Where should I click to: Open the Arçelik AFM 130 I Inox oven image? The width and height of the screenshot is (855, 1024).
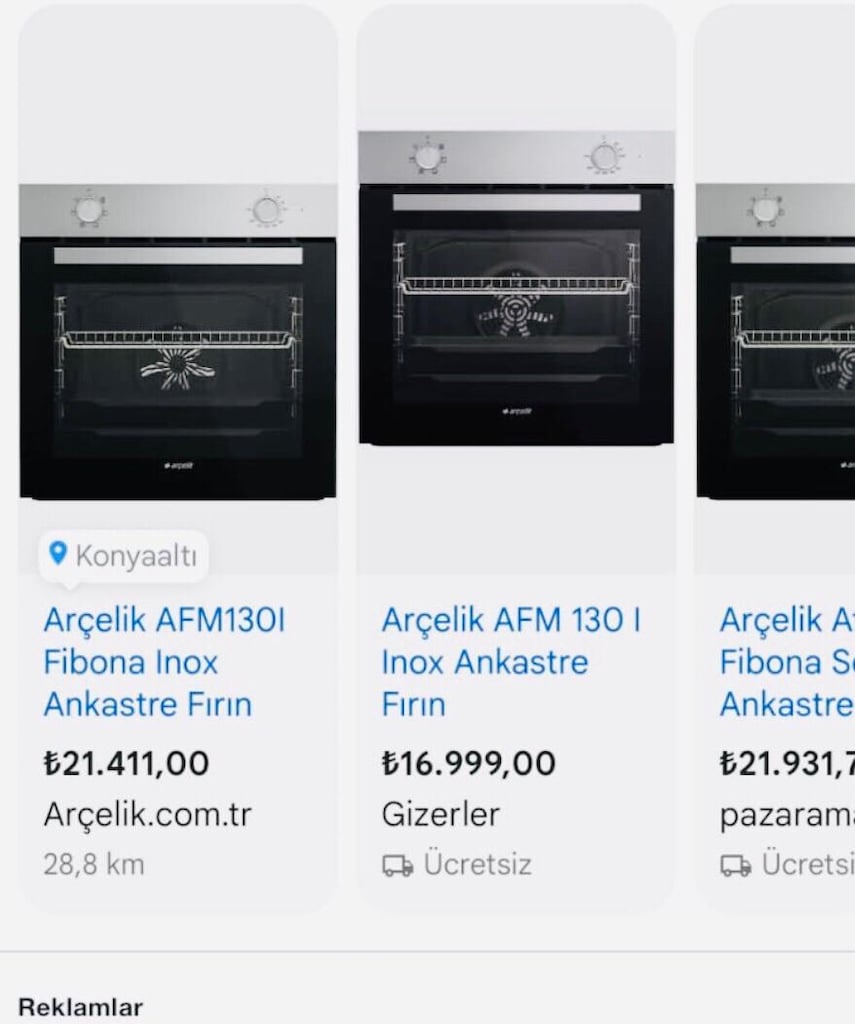click(x=517, y=288)
